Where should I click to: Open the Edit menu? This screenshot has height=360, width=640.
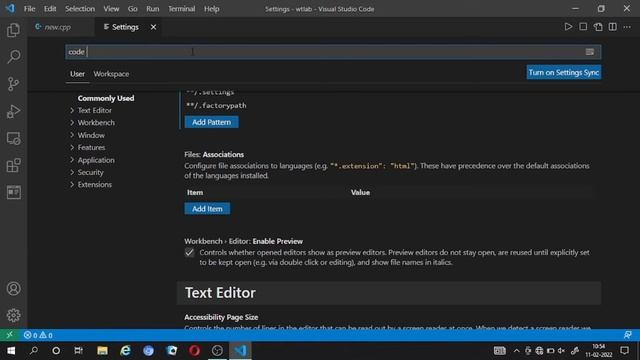point(50,9)
